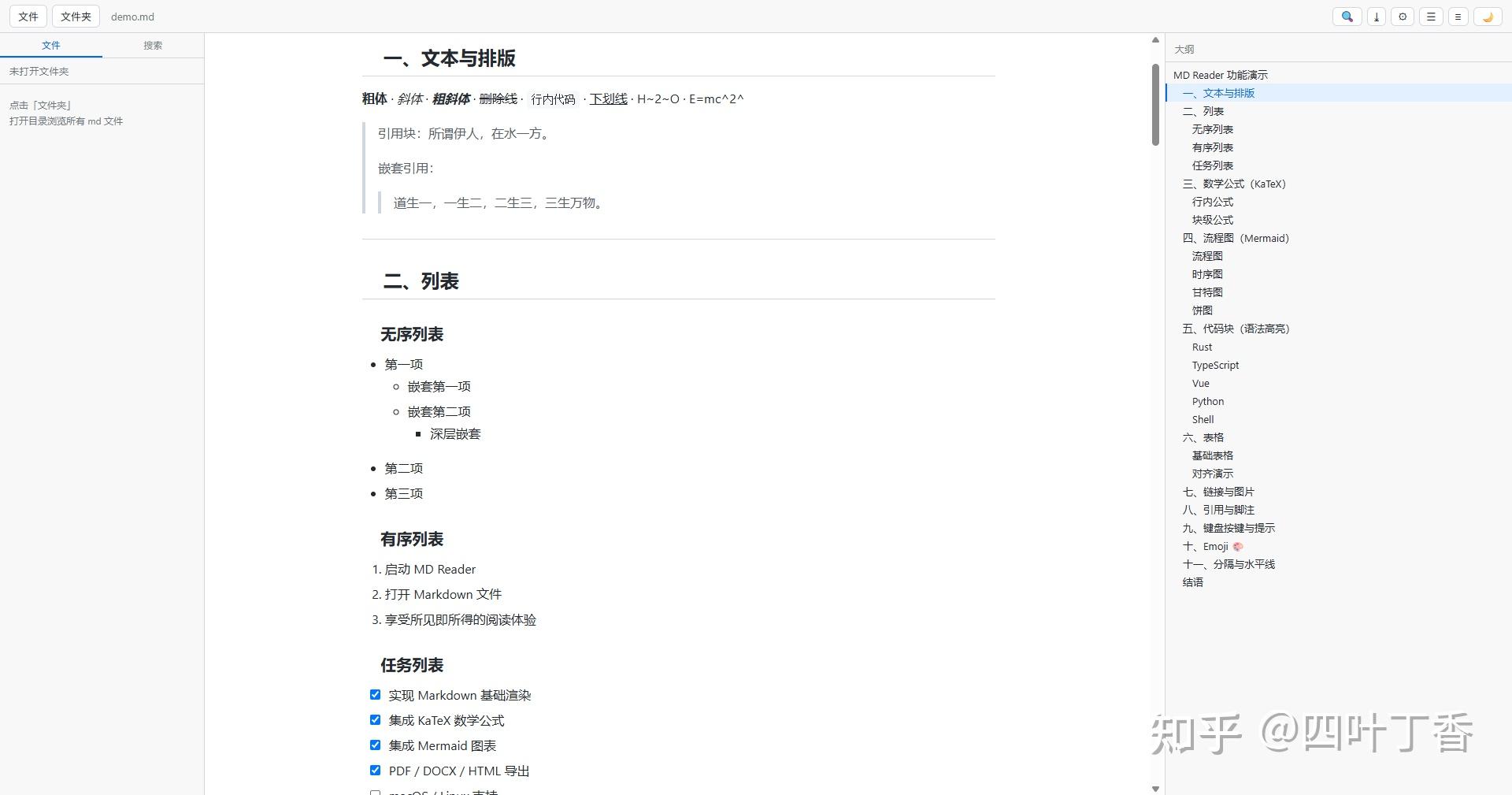
Task: Click the 无序列表 document subheading
Action: point(412,334)
